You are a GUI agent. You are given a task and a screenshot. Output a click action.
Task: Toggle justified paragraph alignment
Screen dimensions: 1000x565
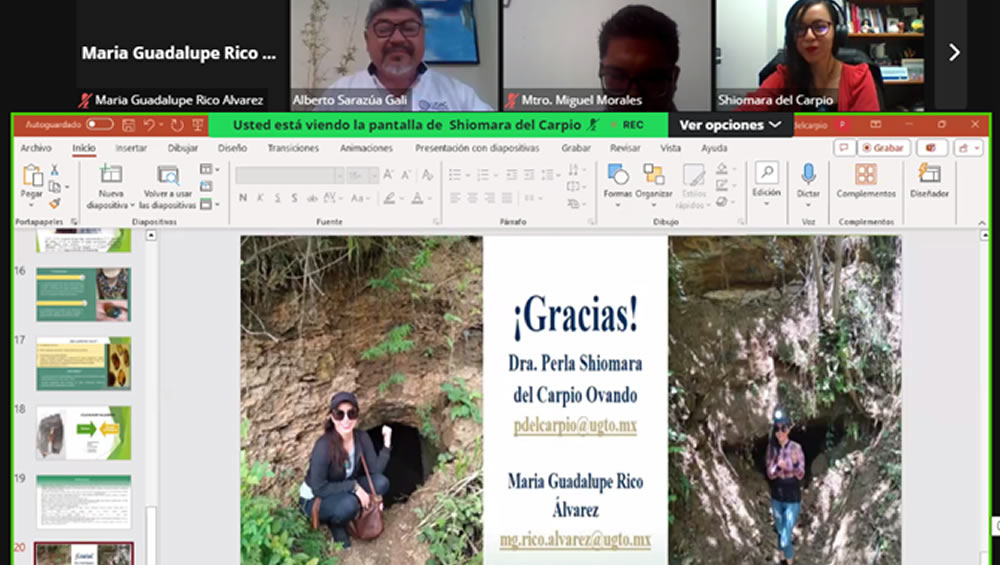tap(507, 198)
